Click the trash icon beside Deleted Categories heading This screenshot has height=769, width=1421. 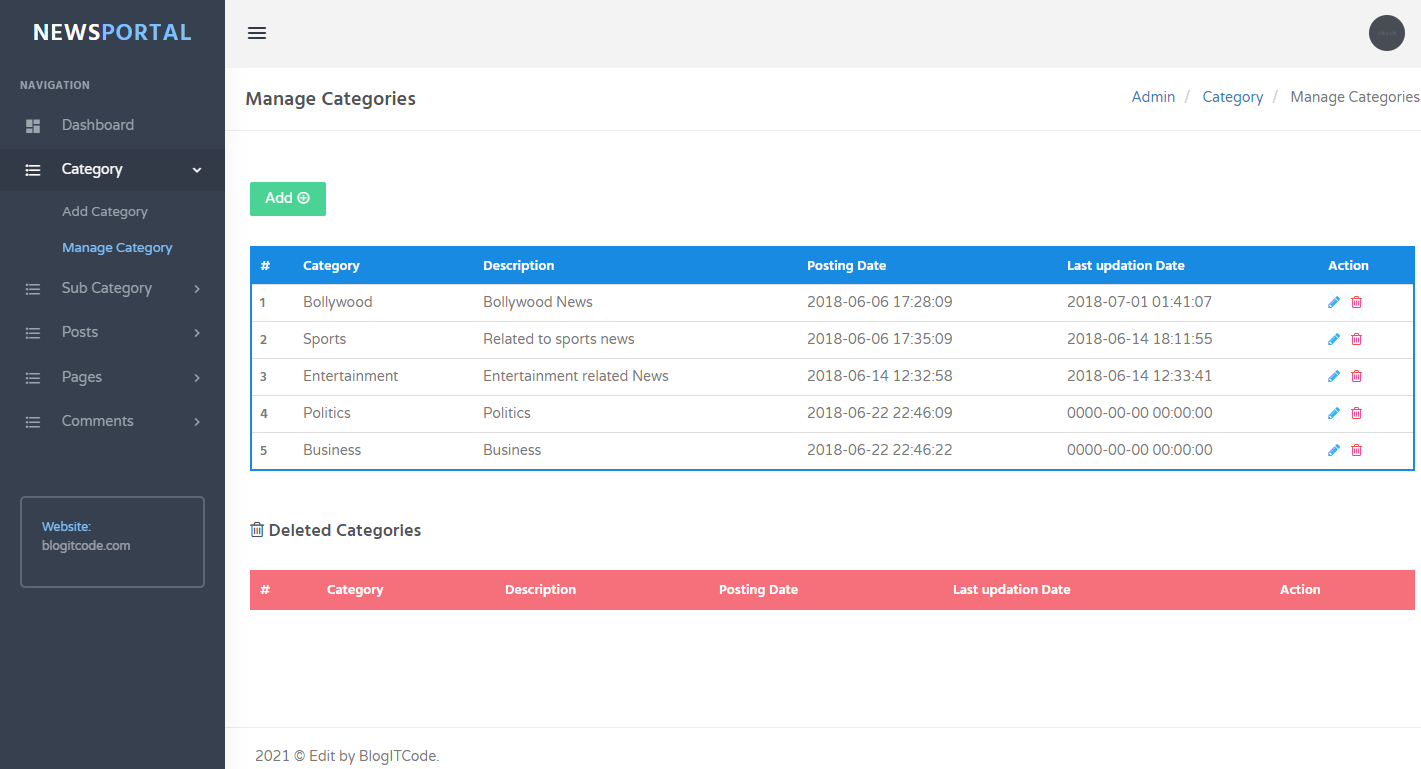click(x=256, y=529)
